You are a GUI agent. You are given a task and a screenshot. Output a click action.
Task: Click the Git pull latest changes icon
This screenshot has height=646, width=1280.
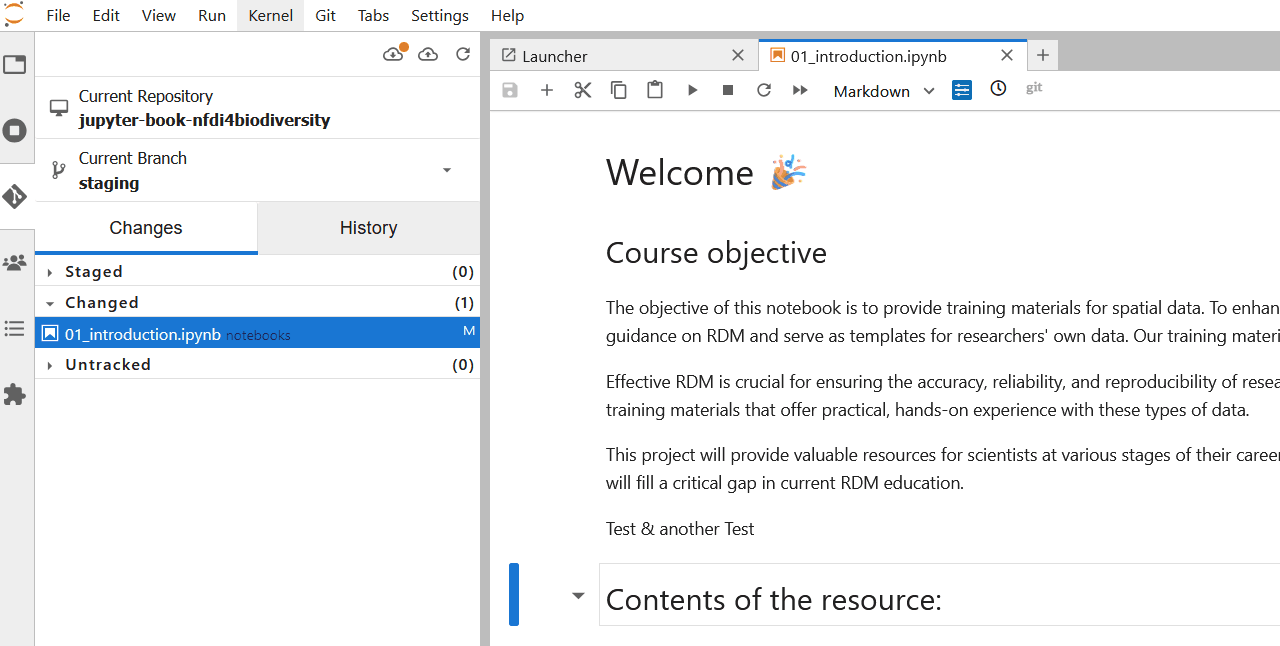393,54
